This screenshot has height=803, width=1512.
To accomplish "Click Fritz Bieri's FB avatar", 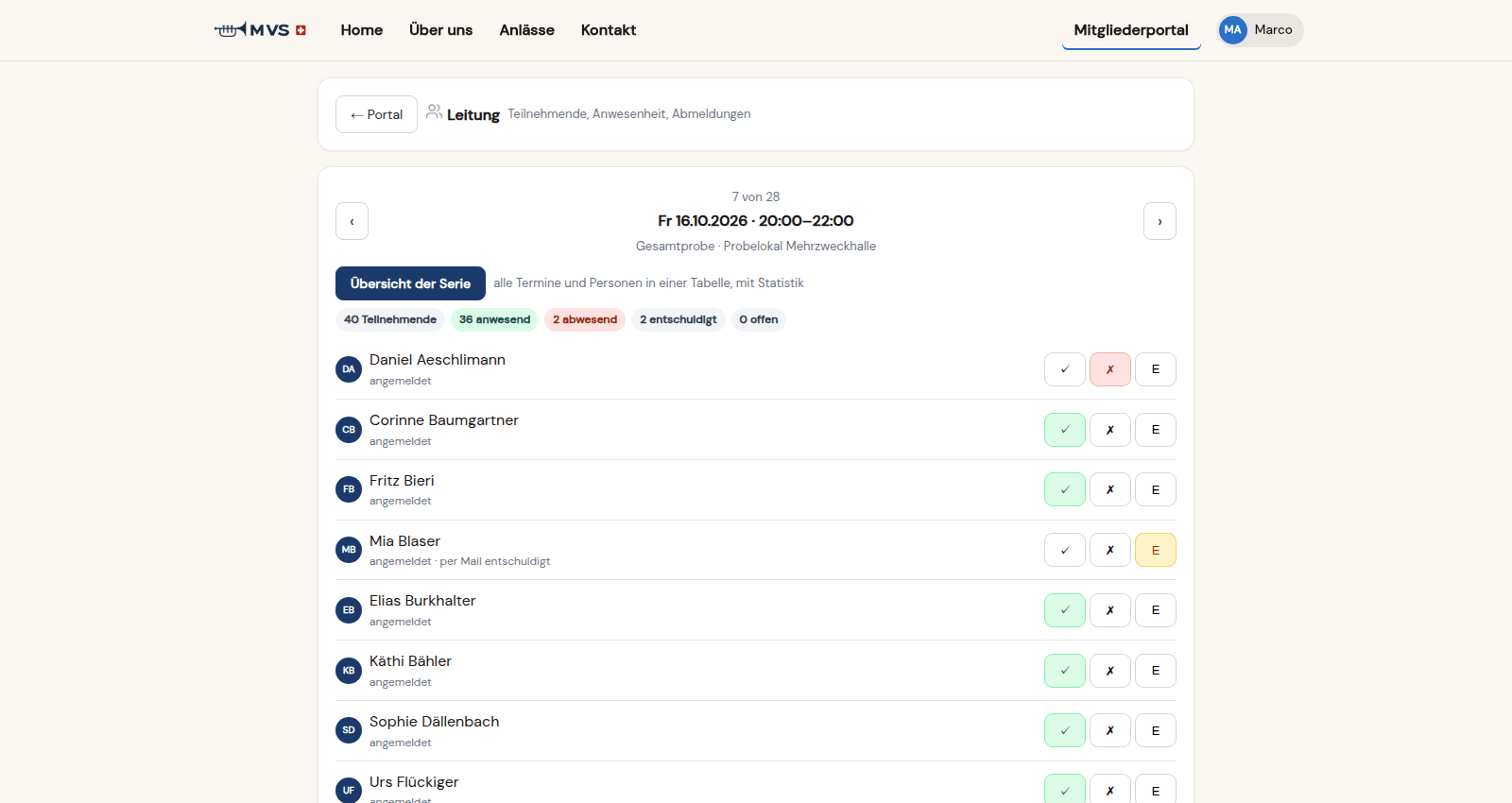I will pyautogui.click(x=349, y=489).
